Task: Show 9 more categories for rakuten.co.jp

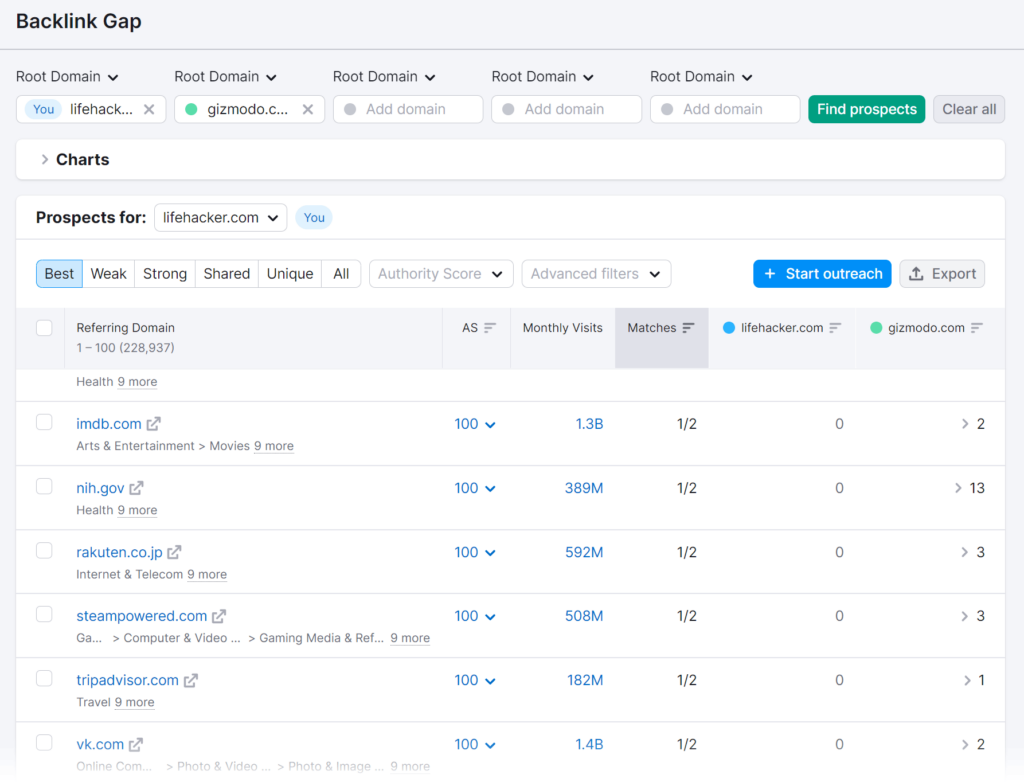Action: [207, 574]
